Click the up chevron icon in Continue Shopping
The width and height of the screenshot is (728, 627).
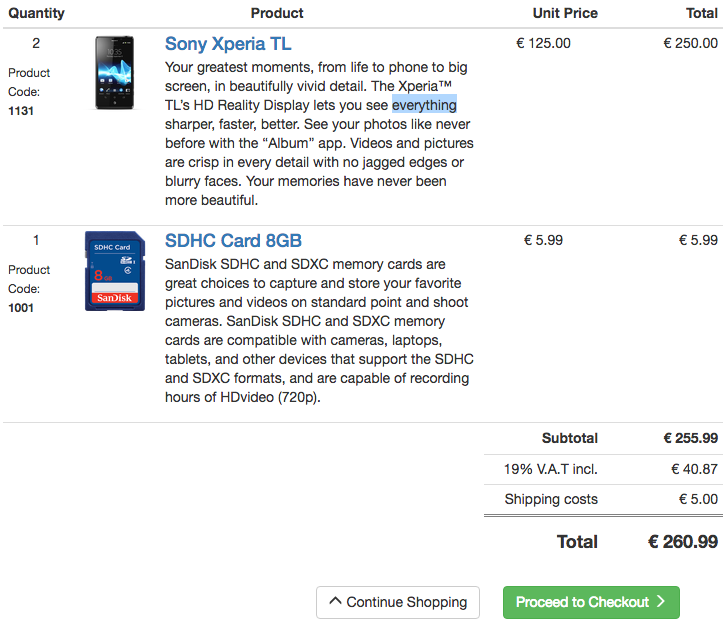click(335, 601)
